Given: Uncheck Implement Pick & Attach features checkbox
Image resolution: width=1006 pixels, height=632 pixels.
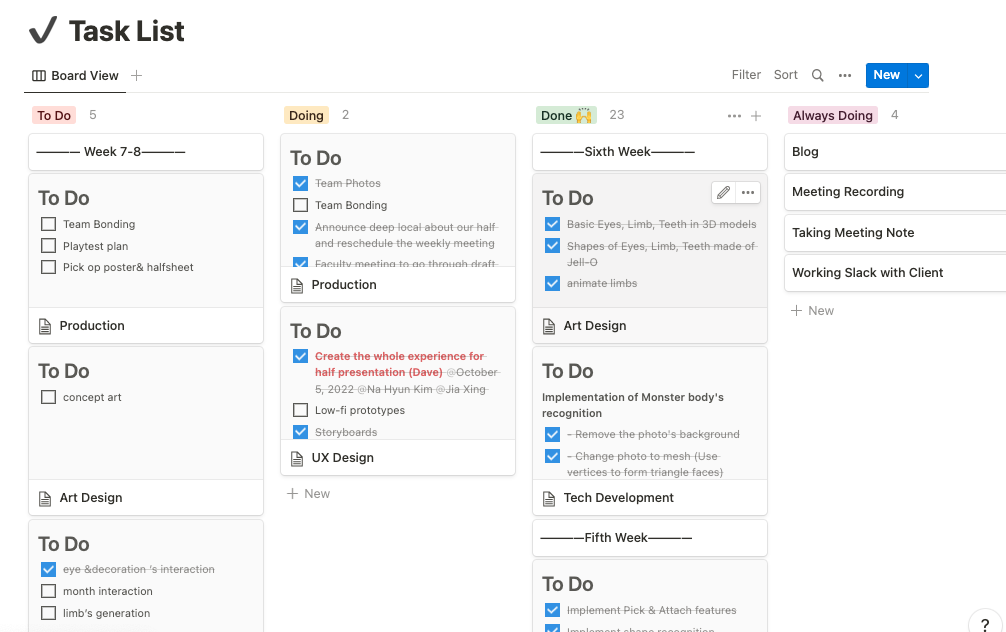Looking at the screenshot, I should click(x=552, y=610).
